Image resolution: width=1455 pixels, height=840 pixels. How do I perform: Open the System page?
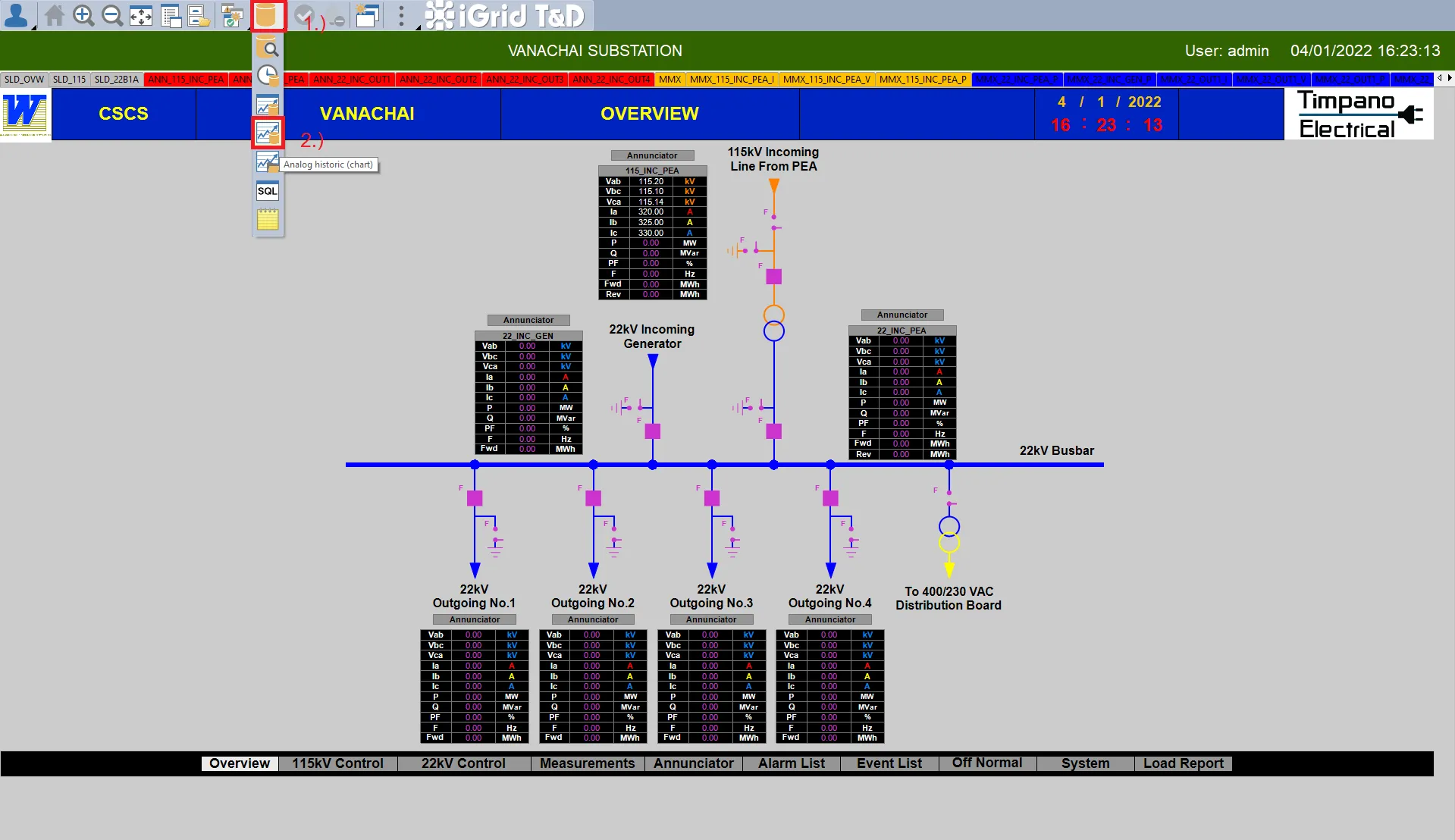1086,763
